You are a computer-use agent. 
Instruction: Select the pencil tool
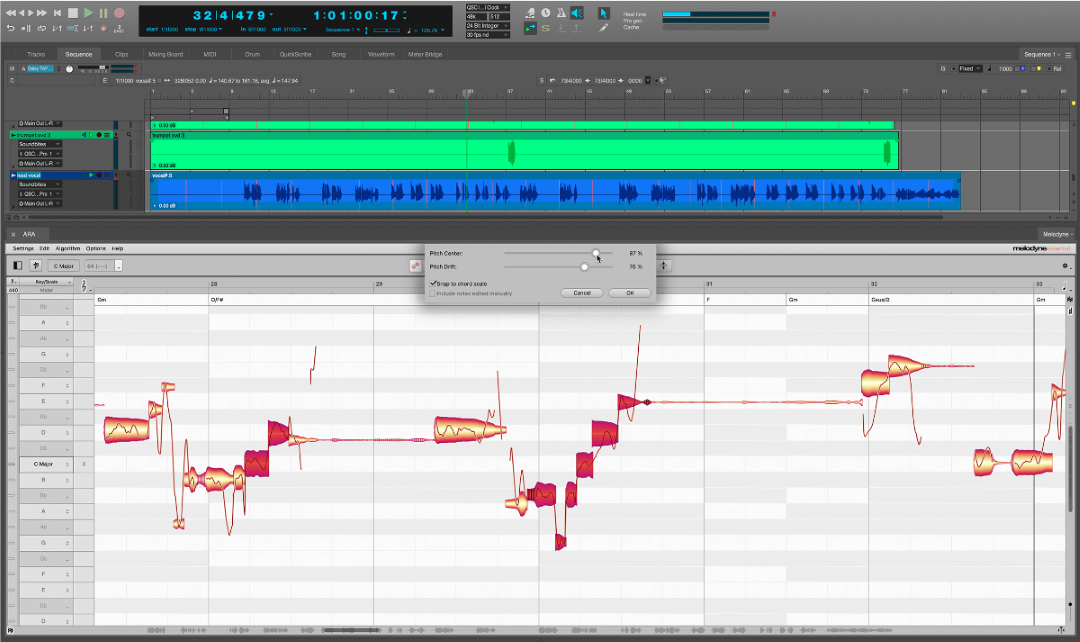pos(604,28)
